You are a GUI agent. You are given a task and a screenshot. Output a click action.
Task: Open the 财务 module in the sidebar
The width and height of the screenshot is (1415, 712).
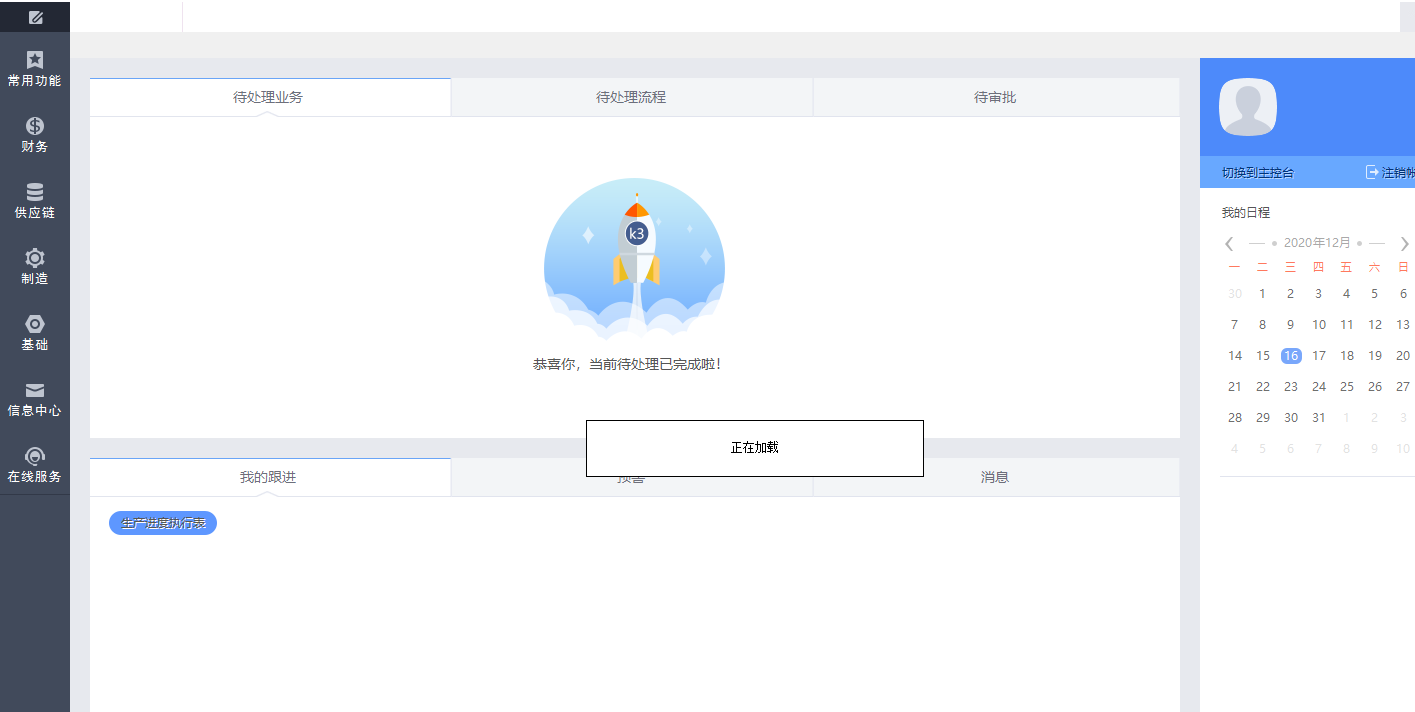pos(35,133)
